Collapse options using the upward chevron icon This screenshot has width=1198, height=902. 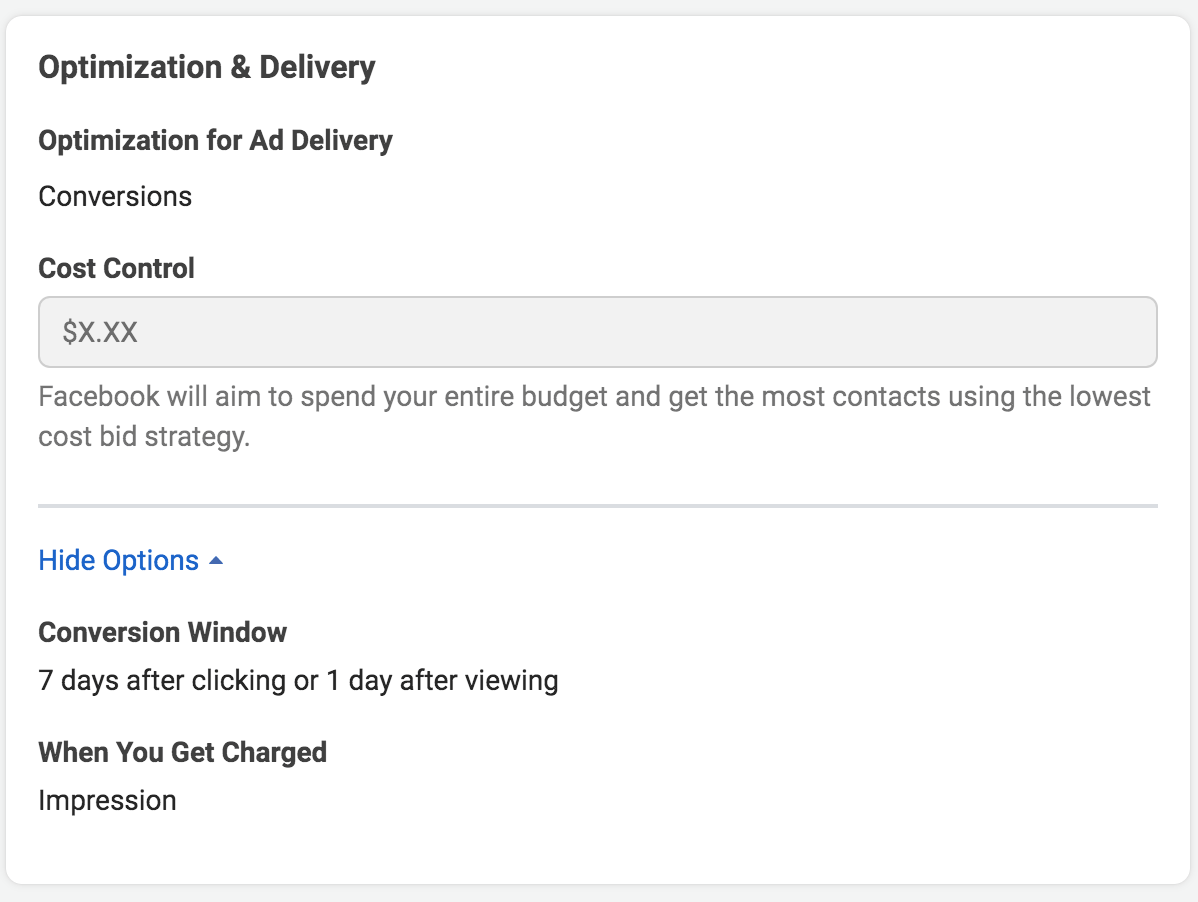pyautogui.click(x=216, y=558)
